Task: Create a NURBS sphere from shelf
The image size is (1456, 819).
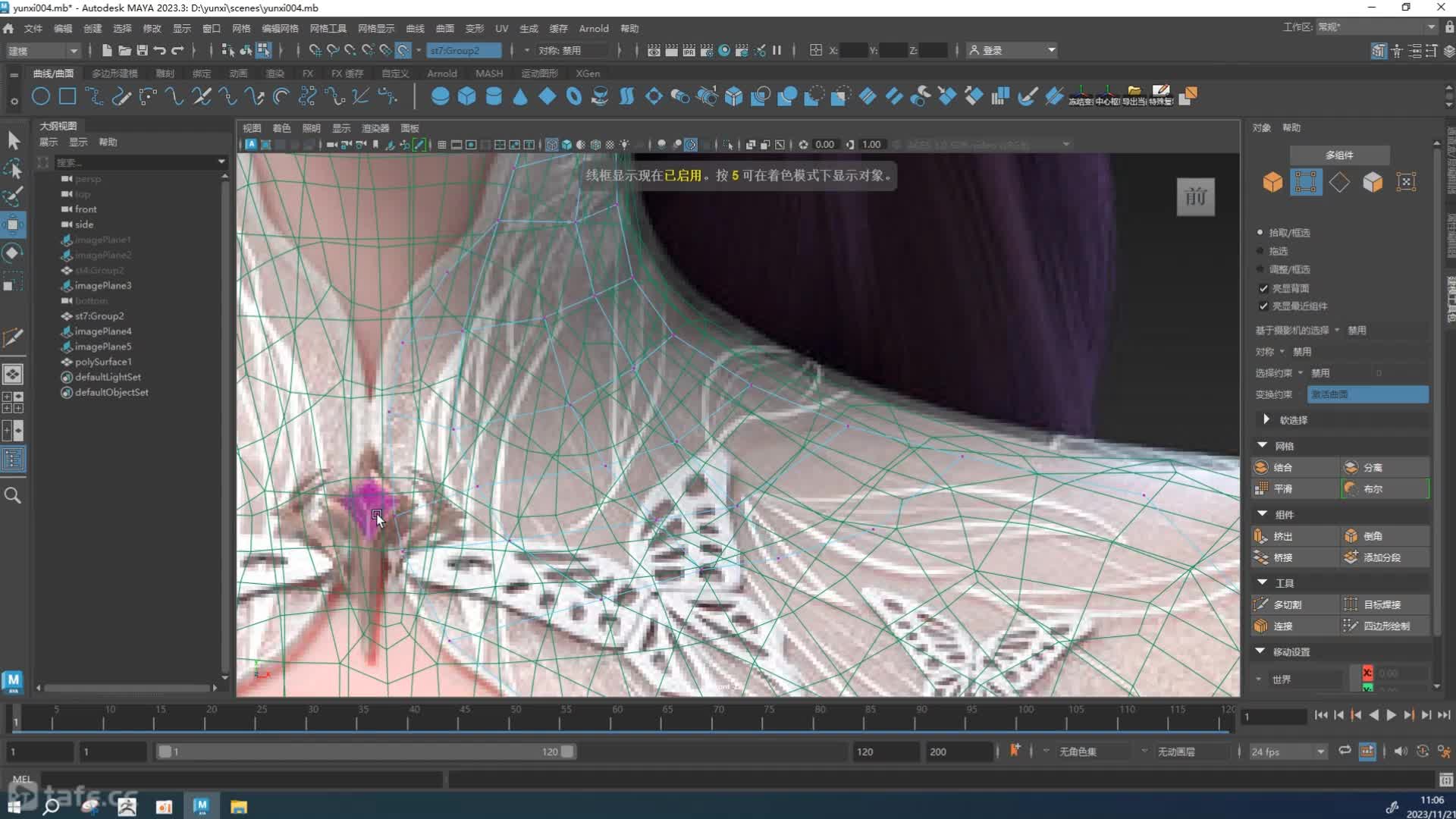Action: tap(440, 96)
